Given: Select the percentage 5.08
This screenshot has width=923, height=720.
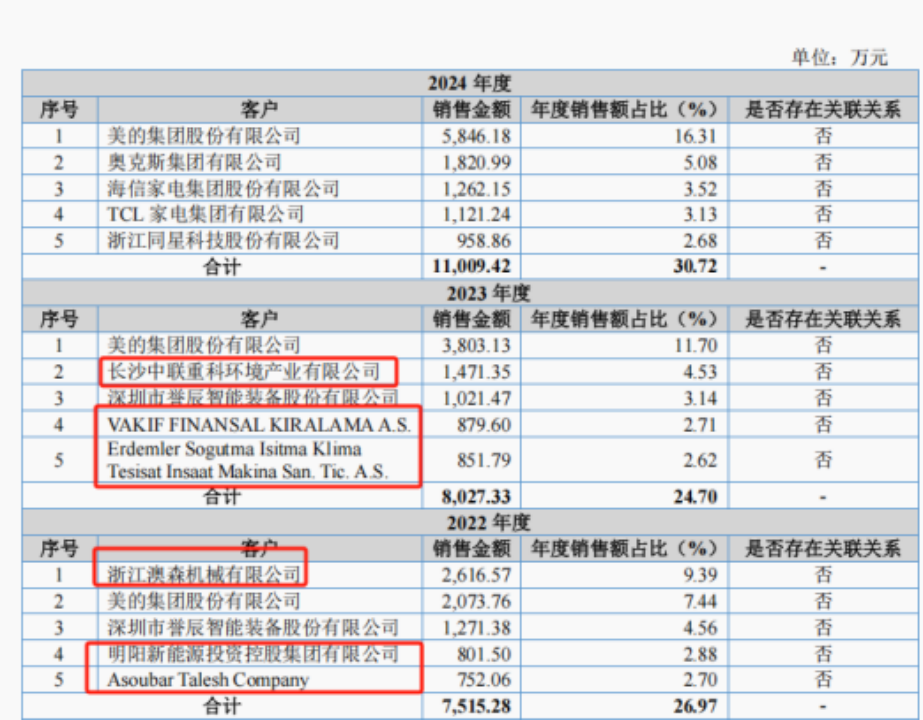Looking at the screenshot, I should (700, 162).
